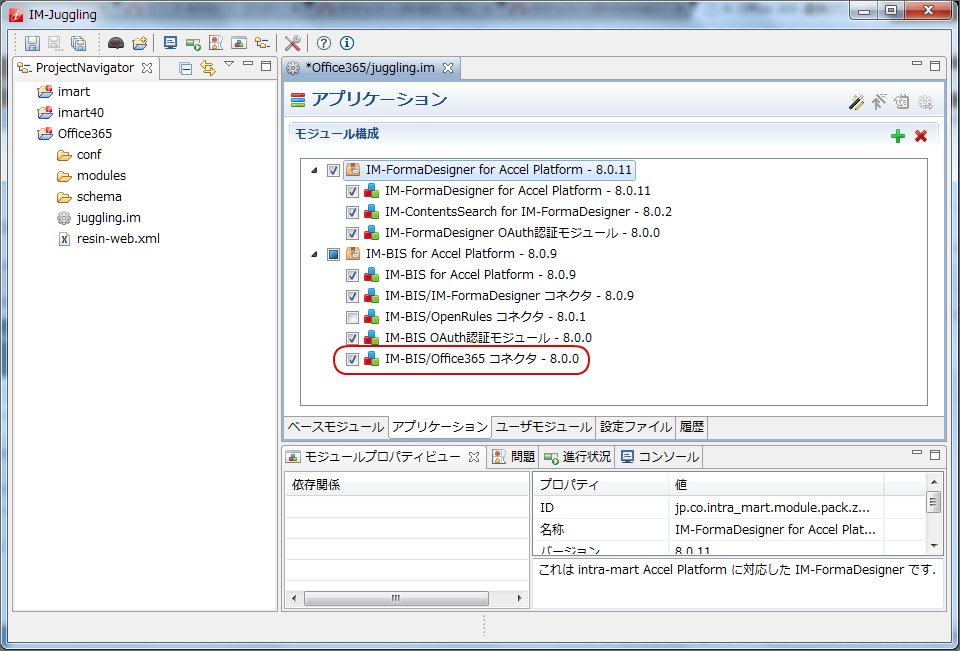Open the コンソール tab
This screenshot has width=960, height=651.
coord(659,457)
